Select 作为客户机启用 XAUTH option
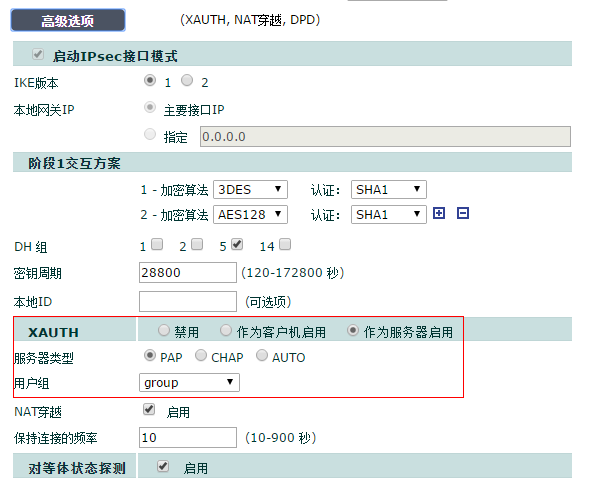Image resolution: width=597 pixels, height=480 pixels. tap(226, 330)
